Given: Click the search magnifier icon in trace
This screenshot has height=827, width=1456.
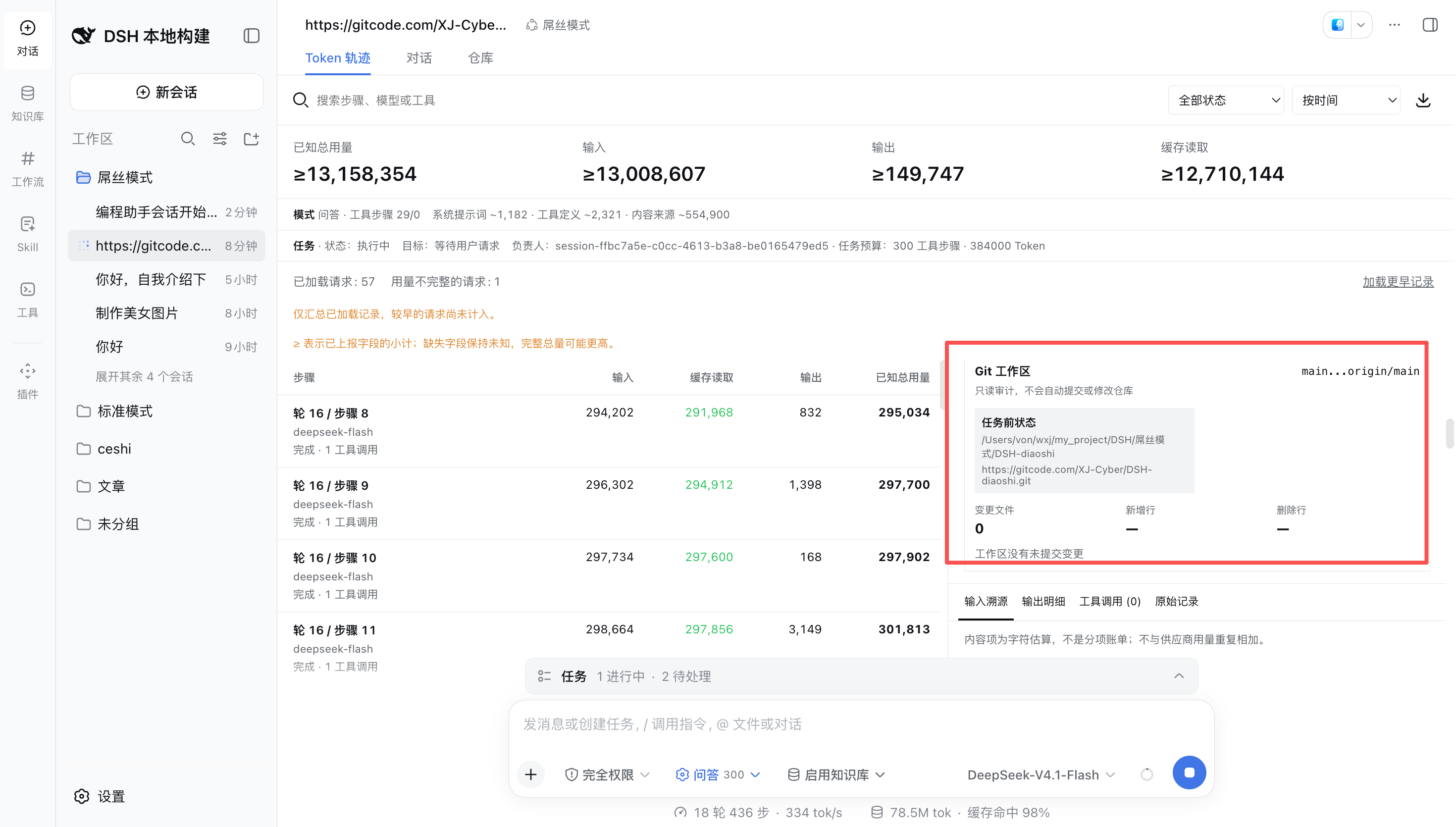Looking at the screenshot, I should coord(301,101).
